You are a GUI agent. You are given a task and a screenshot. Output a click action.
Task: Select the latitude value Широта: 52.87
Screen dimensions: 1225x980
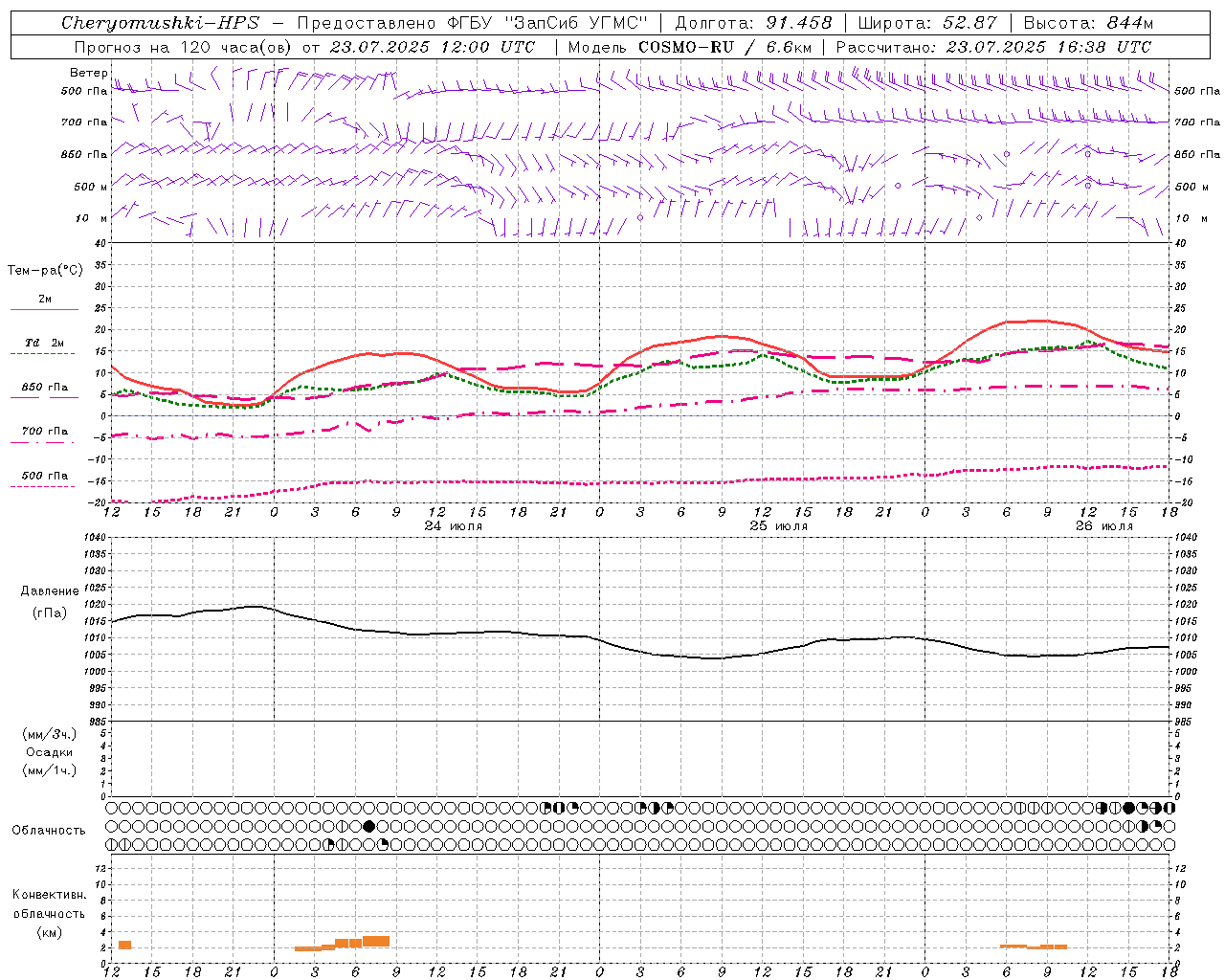point(927,23)
